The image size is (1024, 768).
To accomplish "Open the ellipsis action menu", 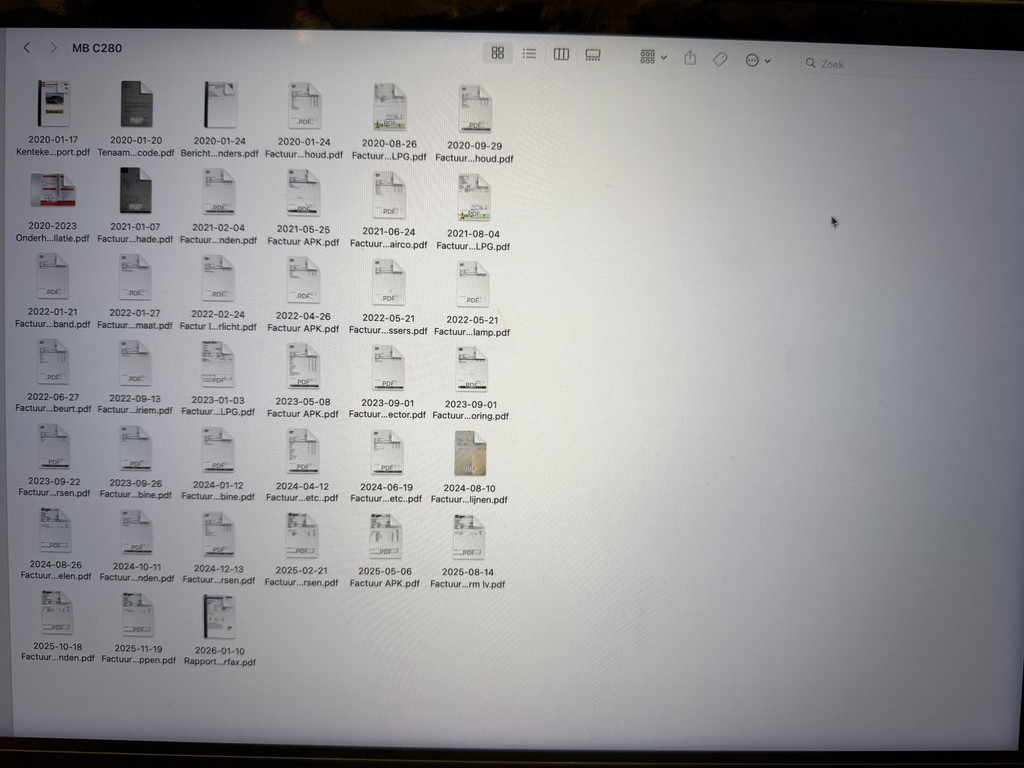I will [757, 61].
